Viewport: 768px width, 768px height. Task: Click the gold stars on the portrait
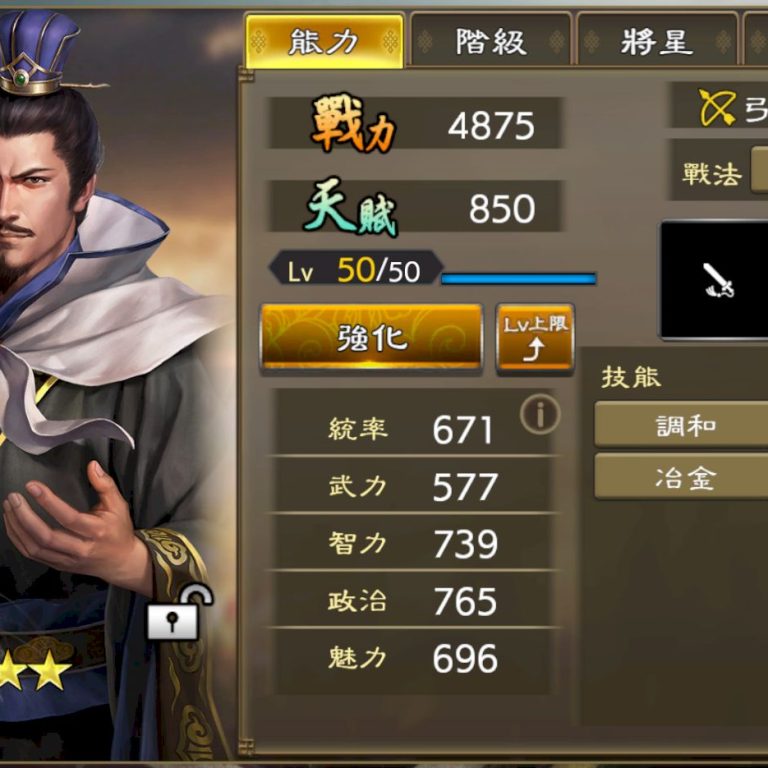point(34,671)
